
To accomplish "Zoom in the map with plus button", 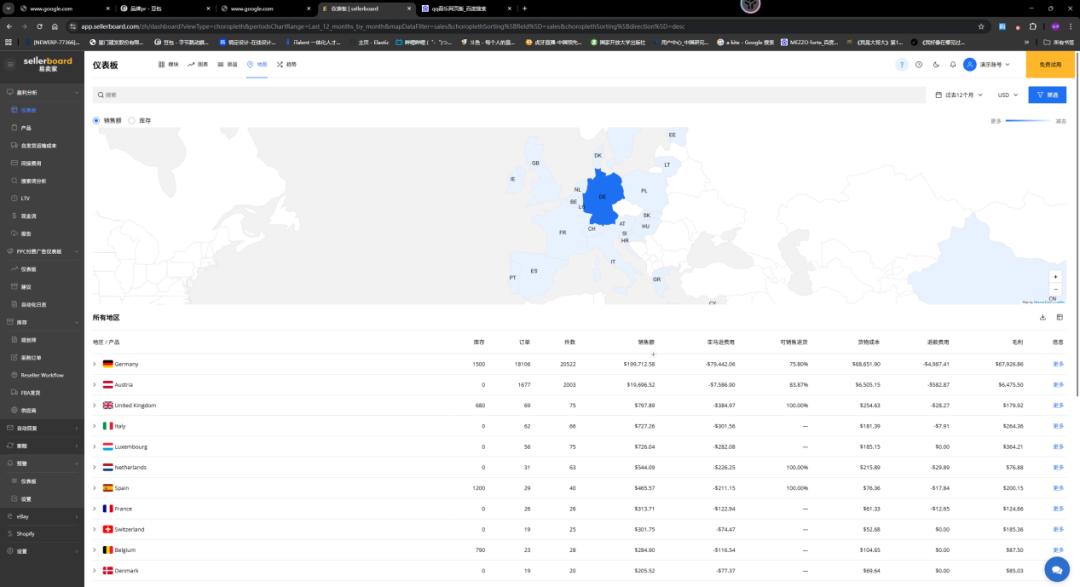I will [1055, 277].
